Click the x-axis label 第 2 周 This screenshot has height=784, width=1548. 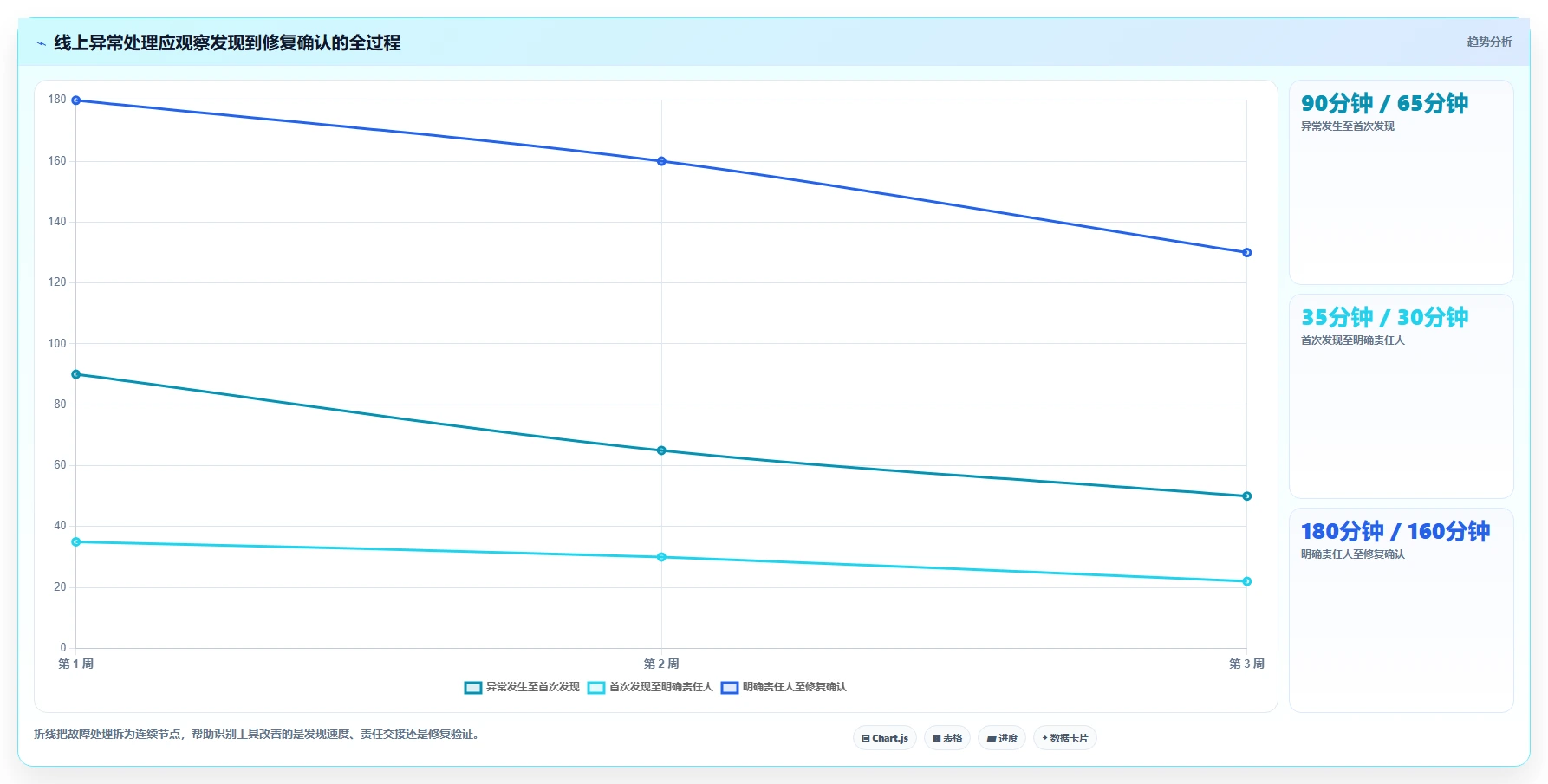pos(661,664)
